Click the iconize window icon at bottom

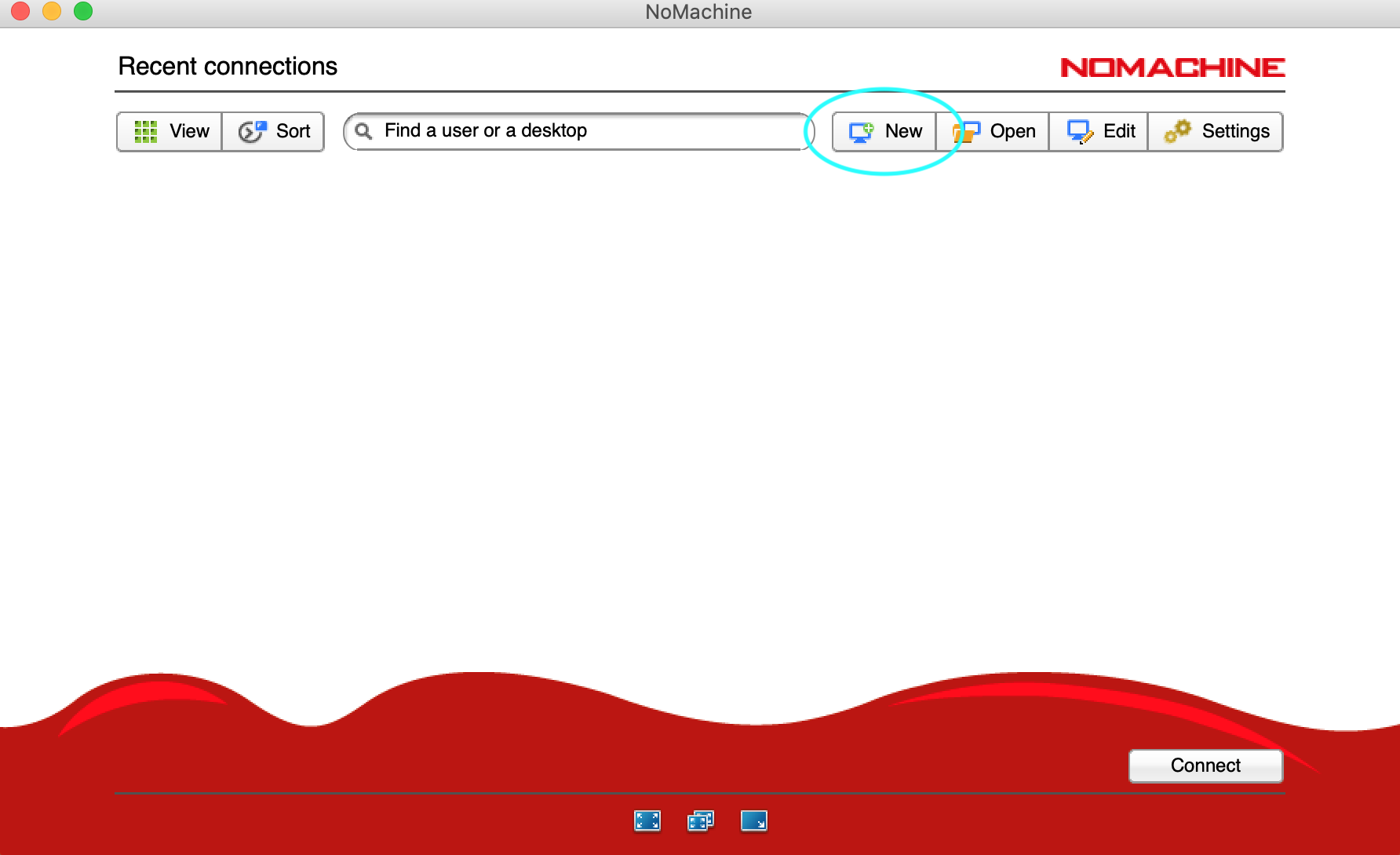753,820
